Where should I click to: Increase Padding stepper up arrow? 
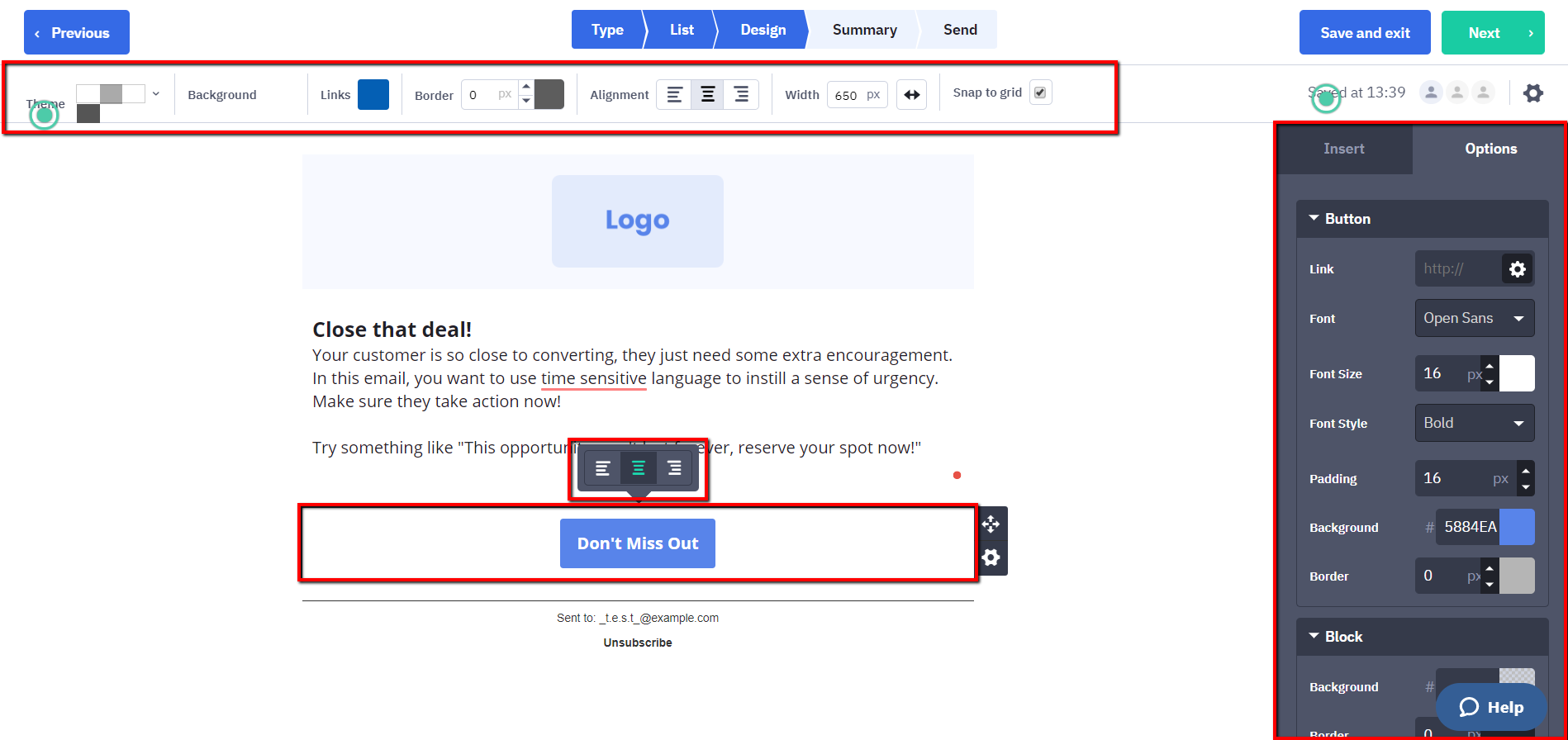1525,470
